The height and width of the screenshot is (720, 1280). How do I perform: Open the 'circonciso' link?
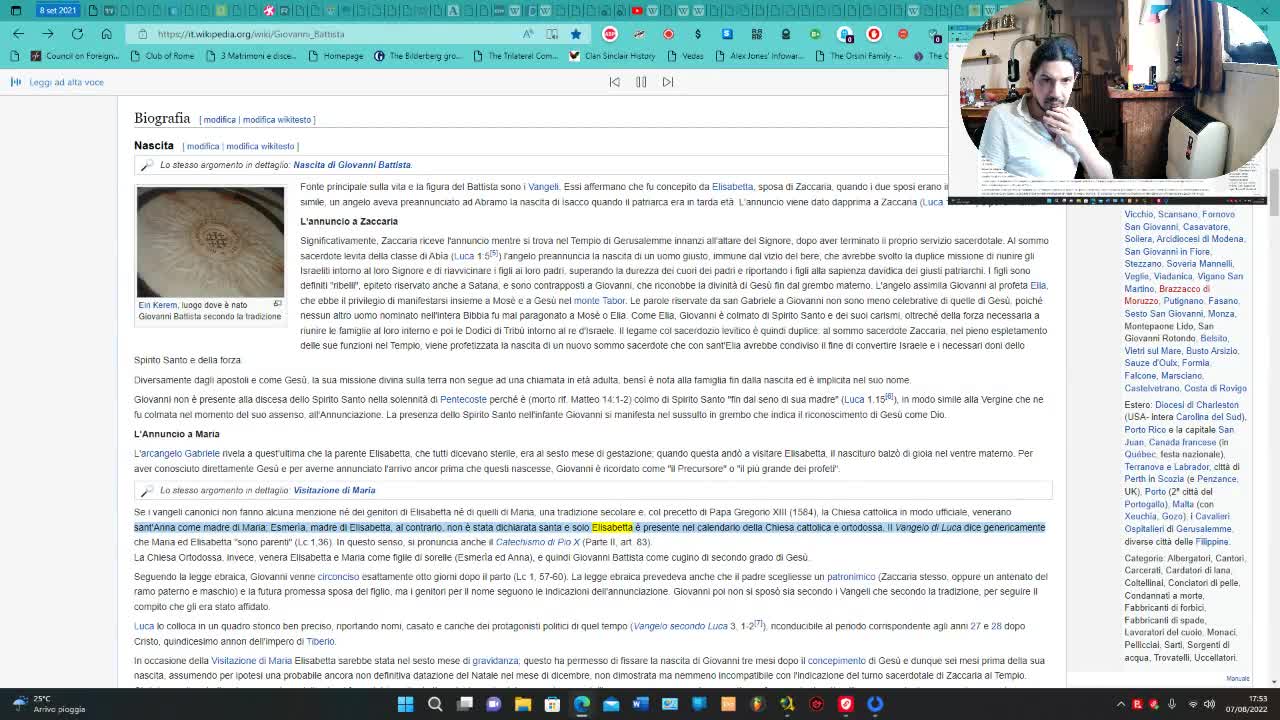[338, 577]
